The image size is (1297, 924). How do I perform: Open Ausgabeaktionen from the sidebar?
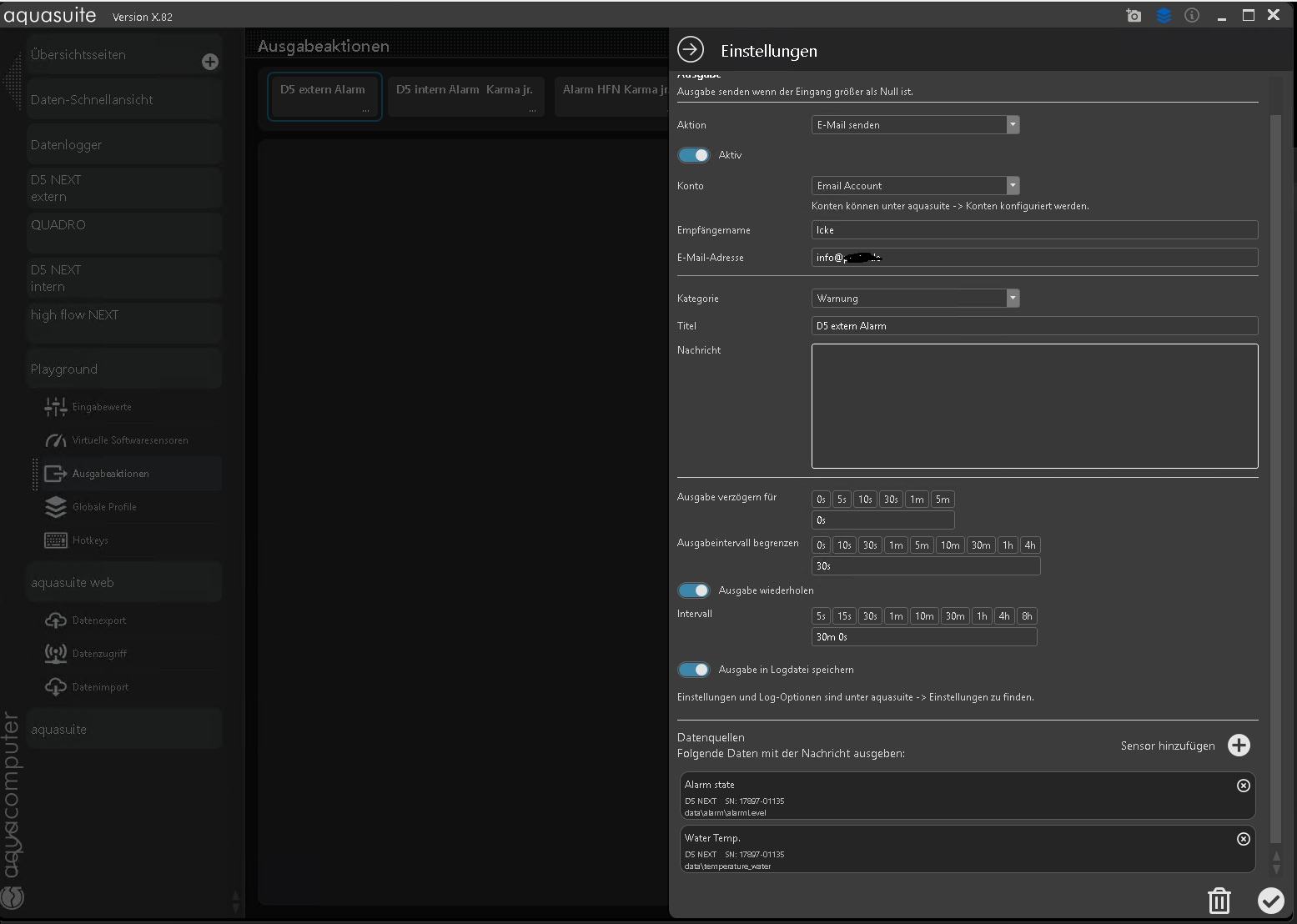(x=131, y=474)
